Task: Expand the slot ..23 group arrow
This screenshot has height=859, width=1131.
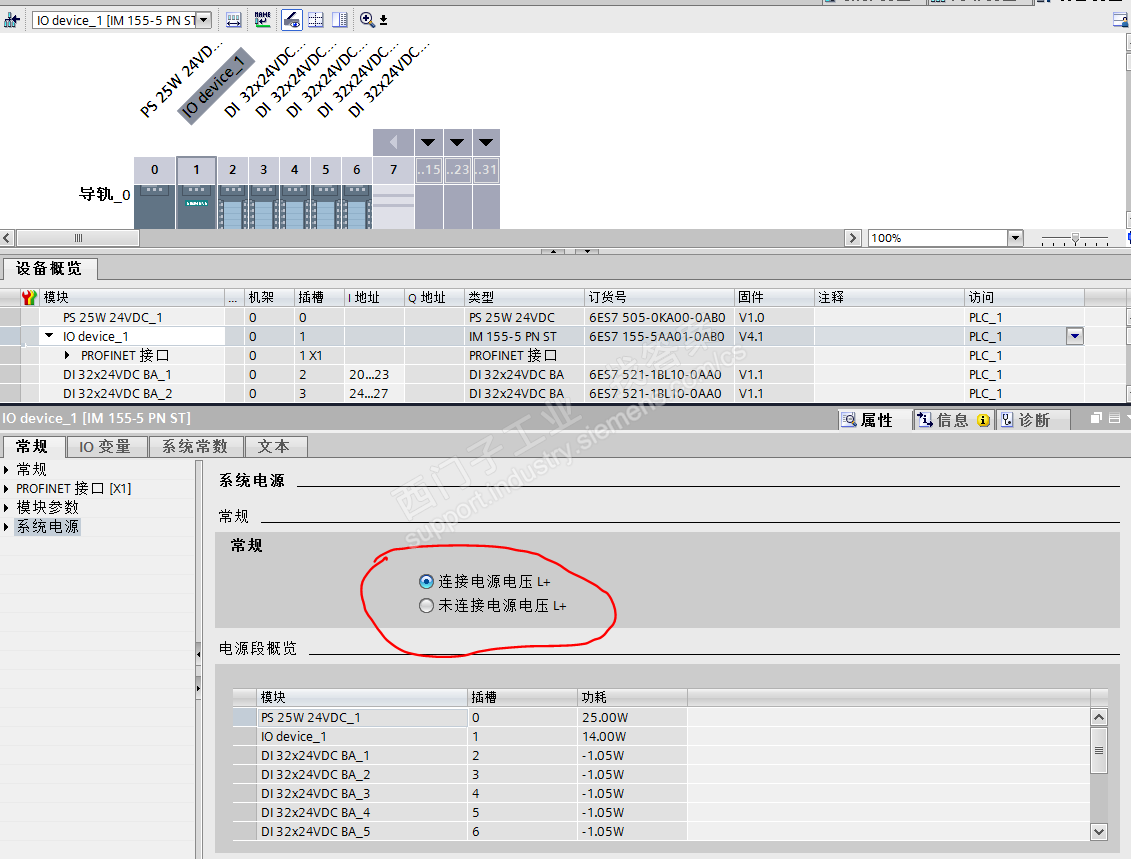Action: pos(457,142)
